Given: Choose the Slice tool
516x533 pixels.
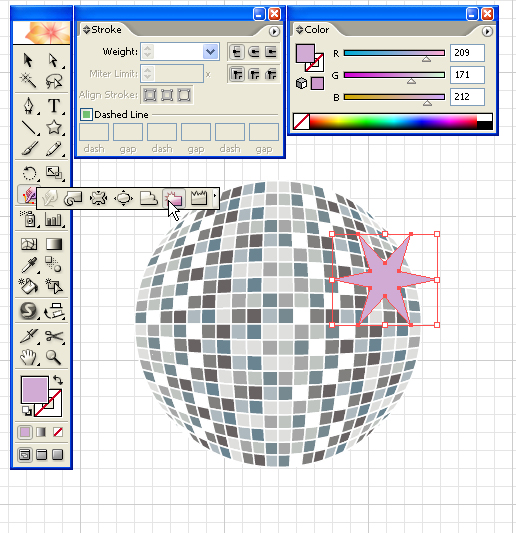Looking at the screenshot, I should pos(29,336).
